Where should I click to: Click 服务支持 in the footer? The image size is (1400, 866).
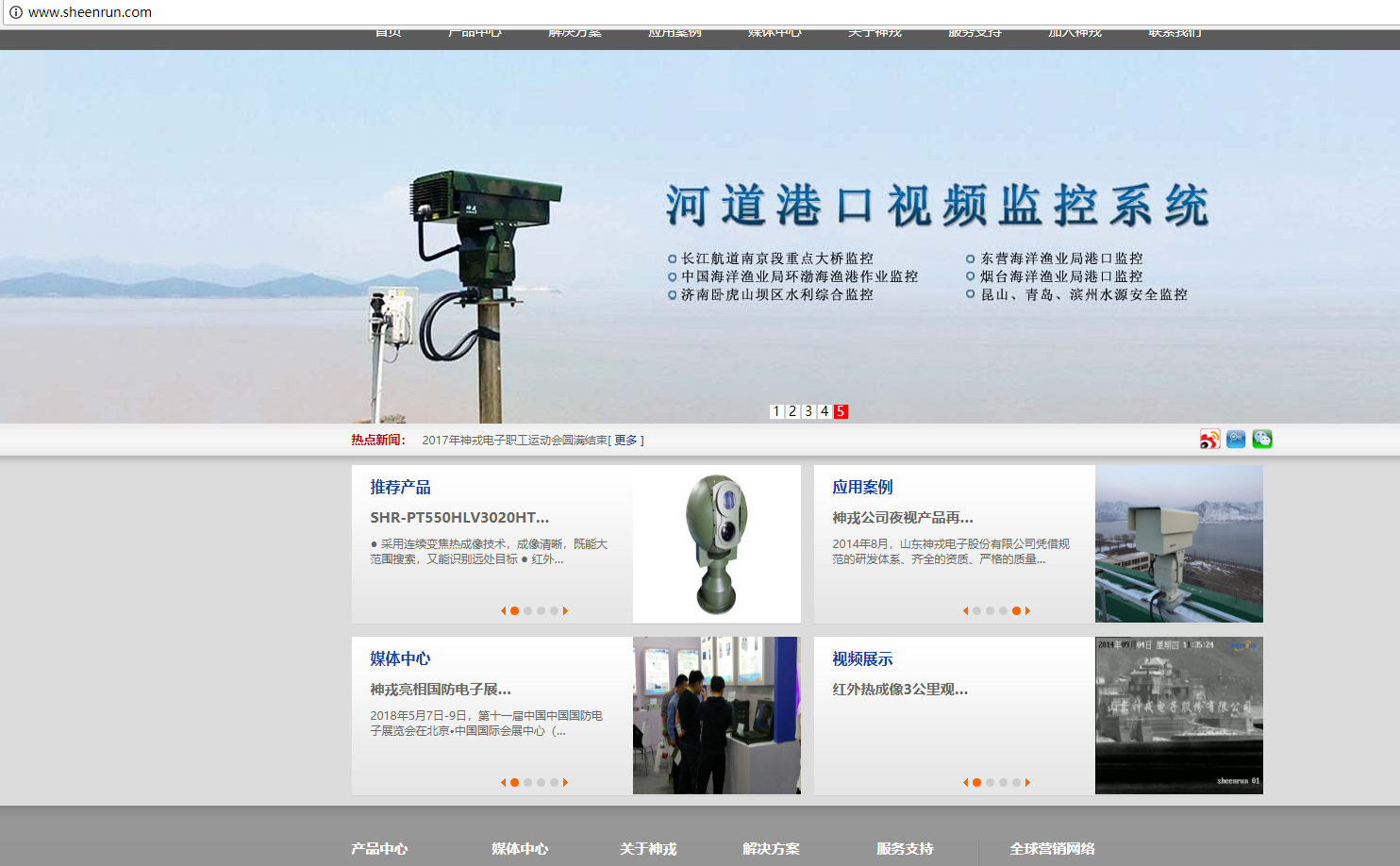905,849
